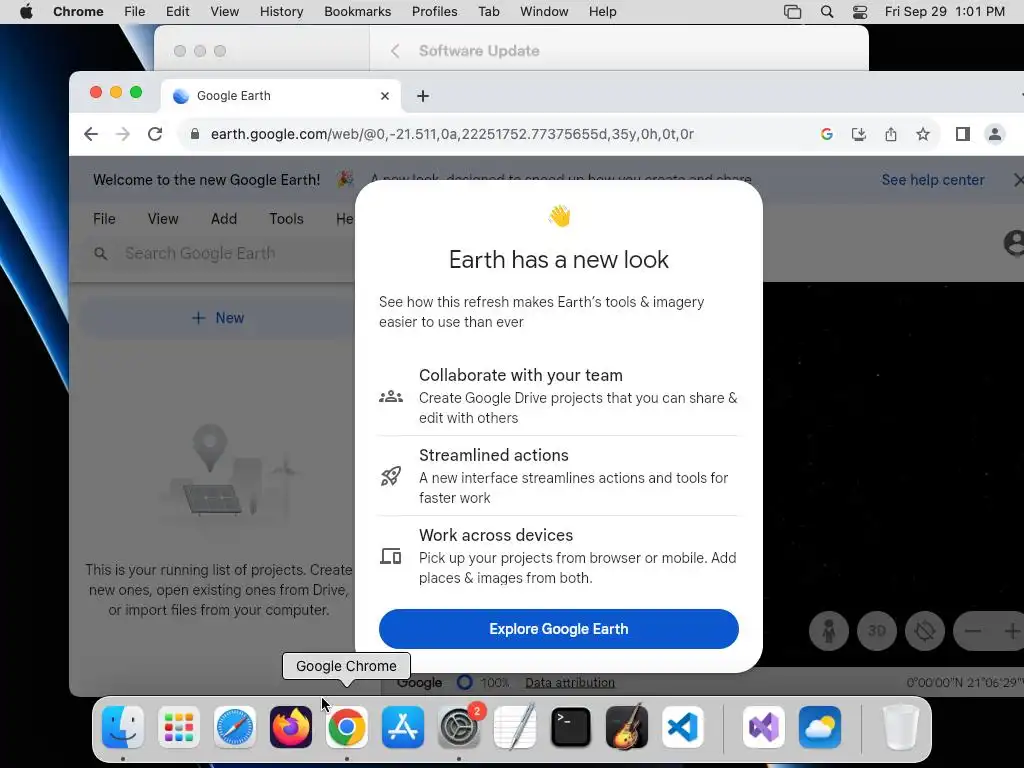Open the Chrome profile avatar
This screenshot has height=768, width=1024.
(x=995, y=134)
